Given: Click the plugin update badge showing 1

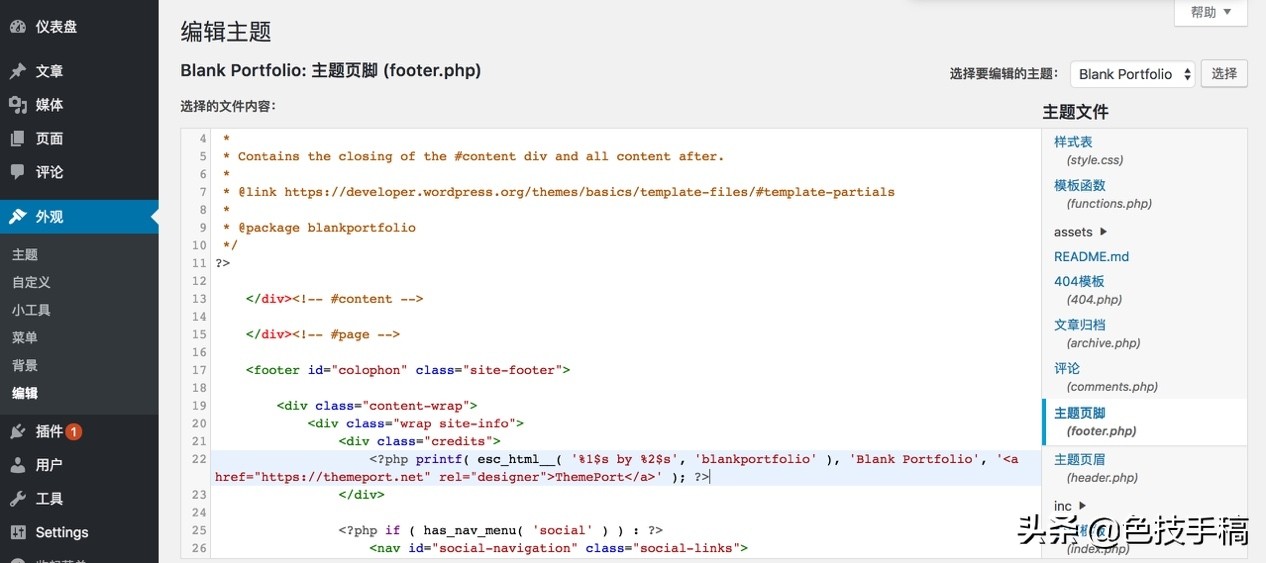Looking at the screenshot, I should (74, 432).
